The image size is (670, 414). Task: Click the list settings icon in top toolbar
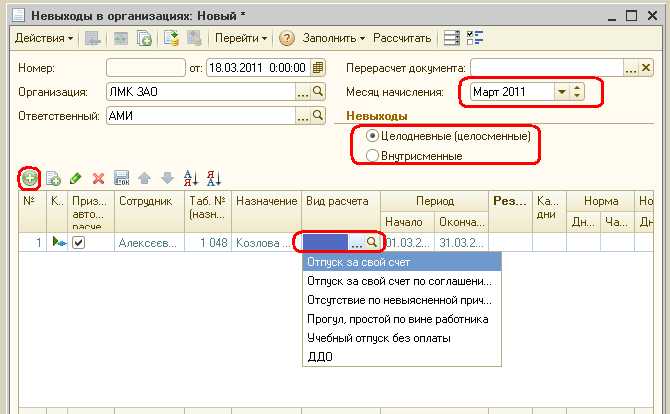452,38
